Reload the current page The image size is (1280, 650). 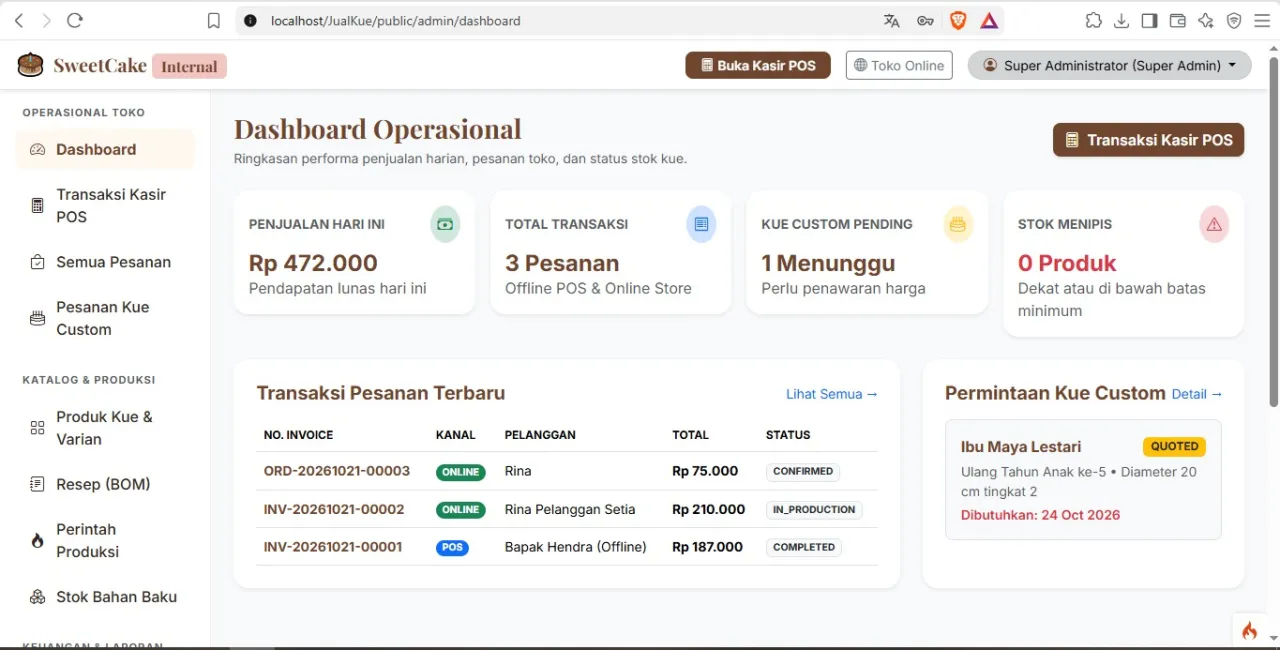click(x=74, y=20)
